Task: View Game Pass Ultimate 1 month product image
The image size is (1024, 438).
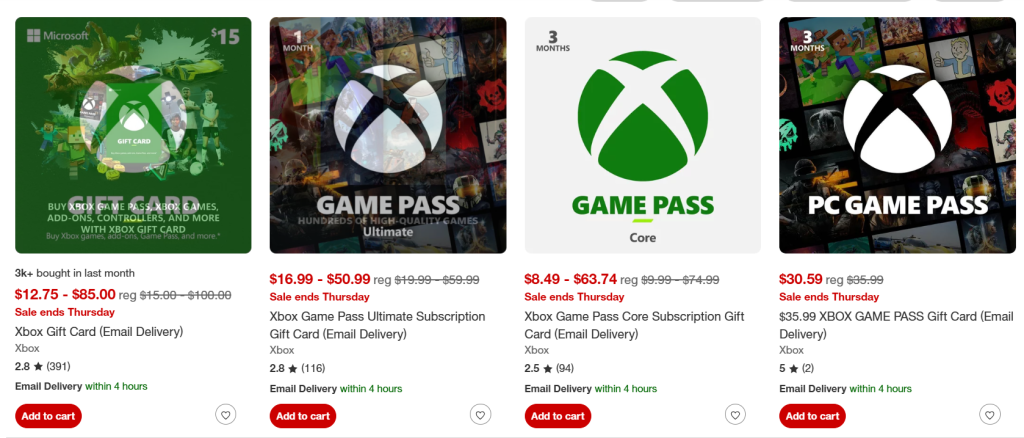Action: click(x=388, y=135)
